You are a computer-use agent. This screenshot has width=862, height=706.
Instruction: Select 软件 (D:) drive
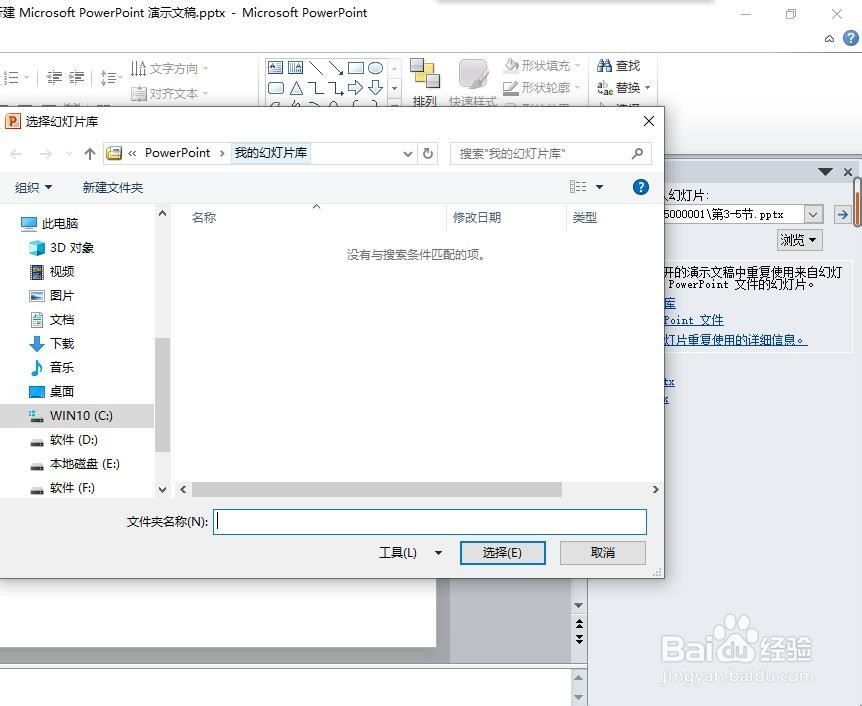coord(63,440)
